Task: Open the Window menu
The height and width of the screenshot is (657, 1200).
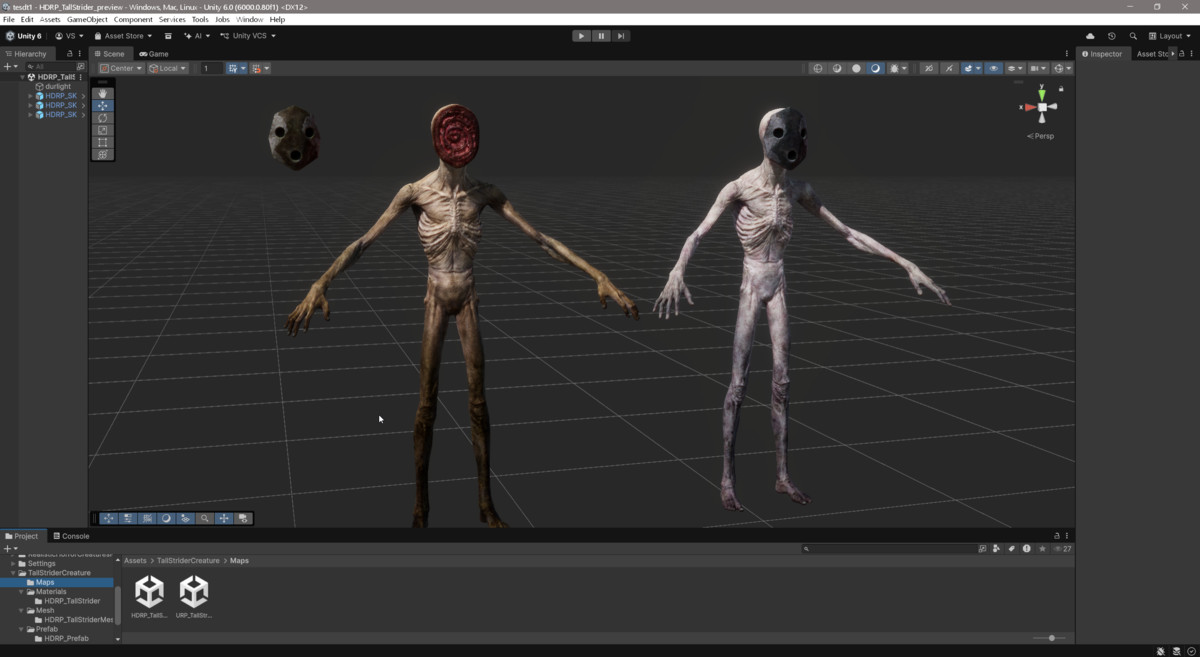Action: (249, 19)
